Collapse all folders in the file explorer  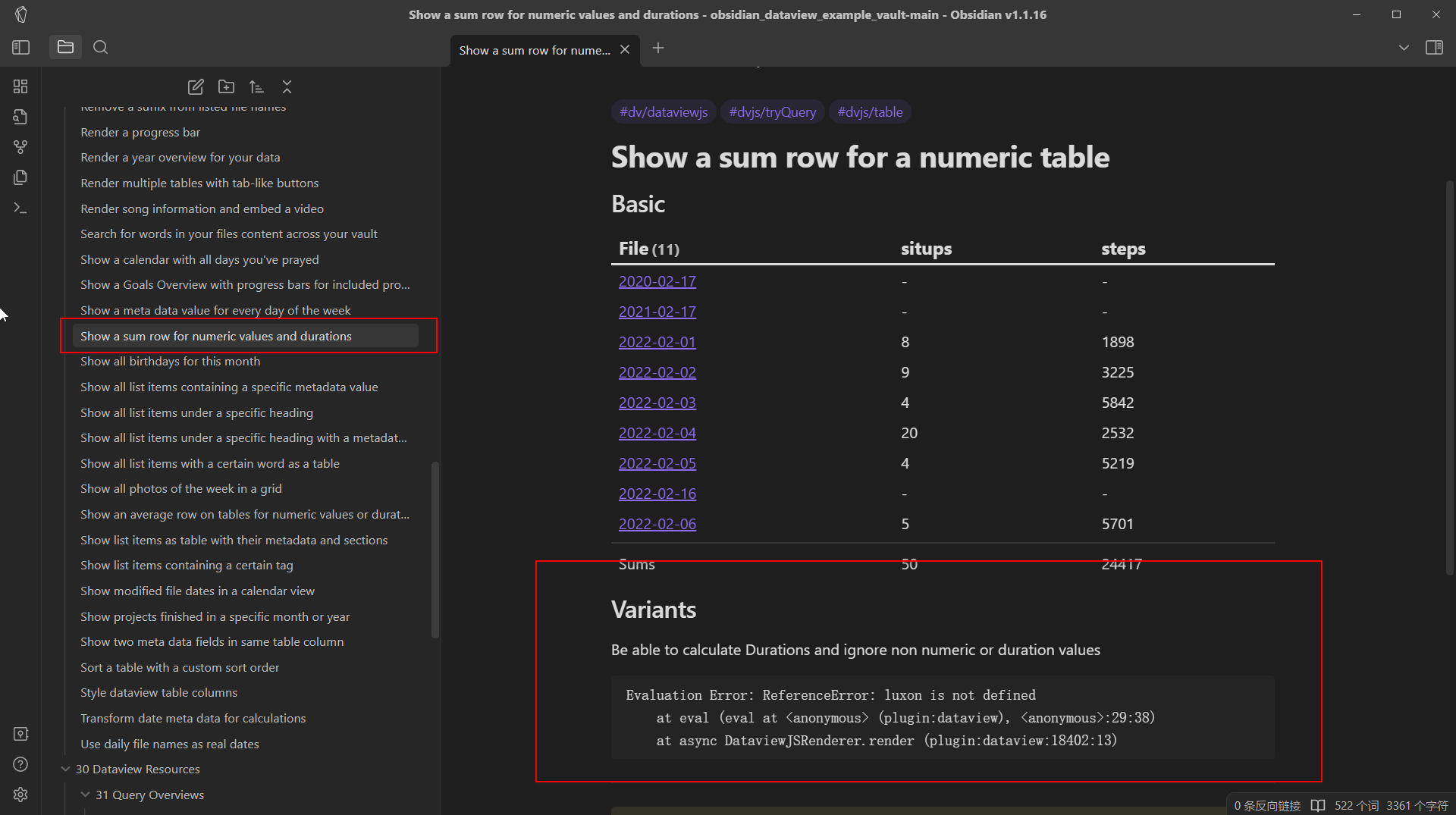coord(287,86)
